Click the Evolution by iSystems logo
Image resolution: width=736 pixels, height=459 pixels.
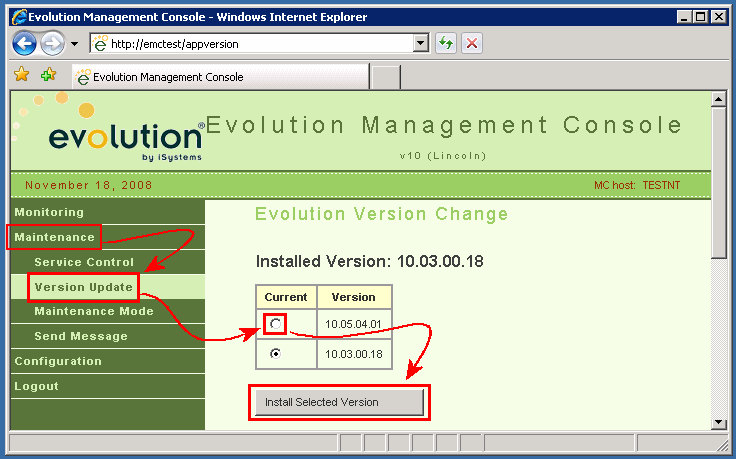(126, 139)
